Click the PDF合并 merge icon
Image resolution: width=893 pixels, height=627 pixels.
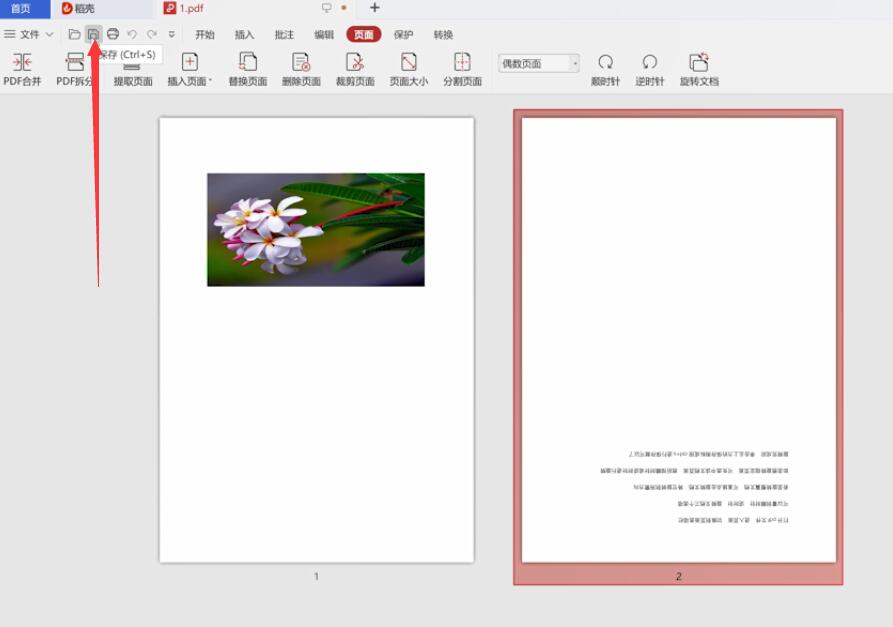pos(22,62)
